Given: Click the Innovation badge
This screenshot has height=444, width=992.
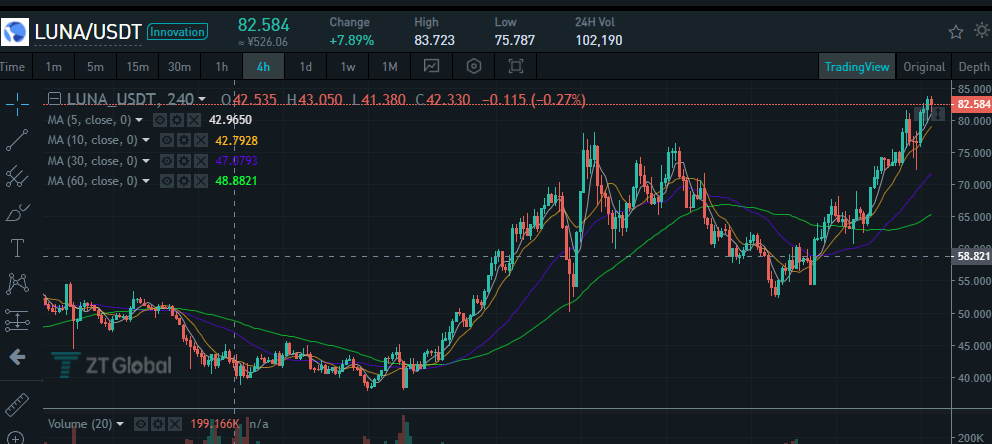Looking at the screenshot, I should click(177, 32).
